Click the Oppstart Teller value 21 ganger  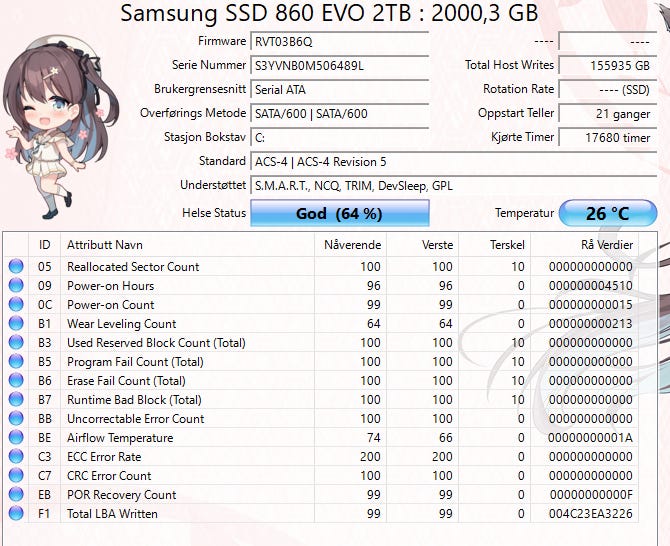pos(608,114)
